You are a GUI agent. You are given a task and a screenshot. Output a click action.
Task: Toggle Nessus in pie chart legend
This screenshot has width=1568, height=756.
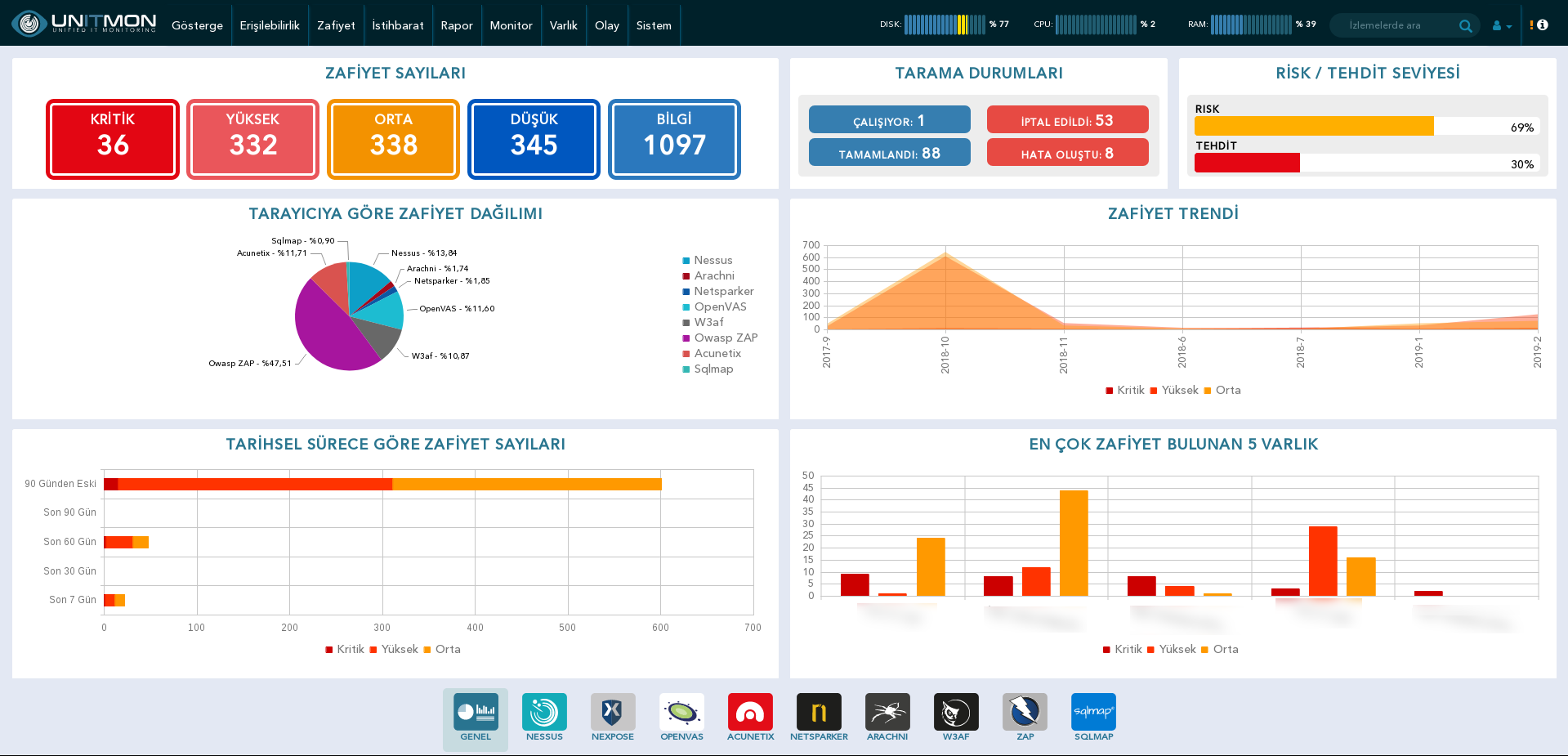pos(708,260)
